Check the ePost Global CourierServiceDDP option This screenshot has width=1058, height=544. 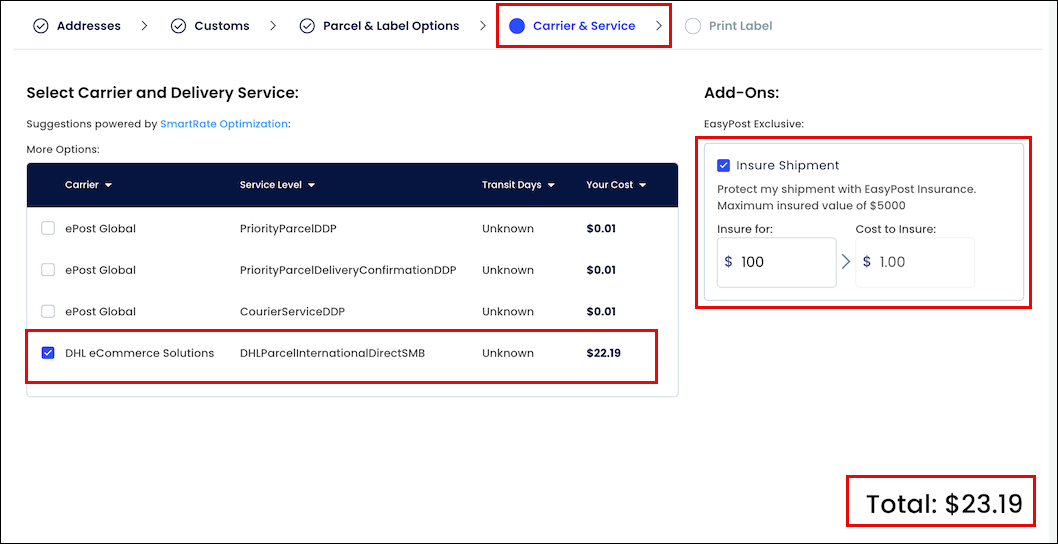48,311
